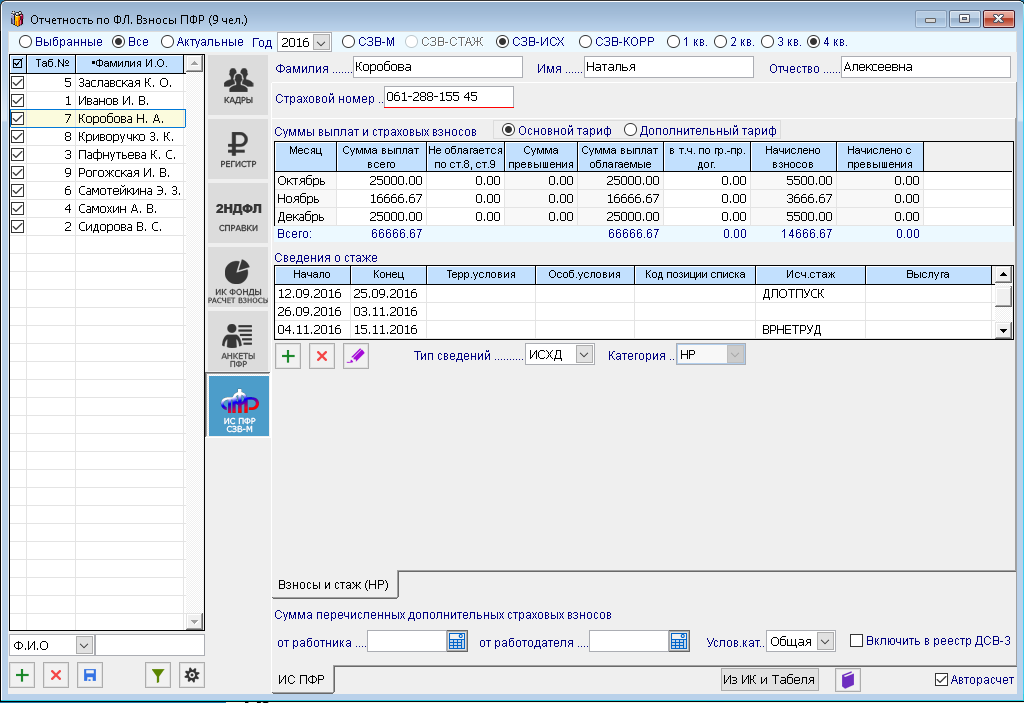Open Анкеты ПФР section
This screenshot has height=703, width=1024.
(238, 342)
